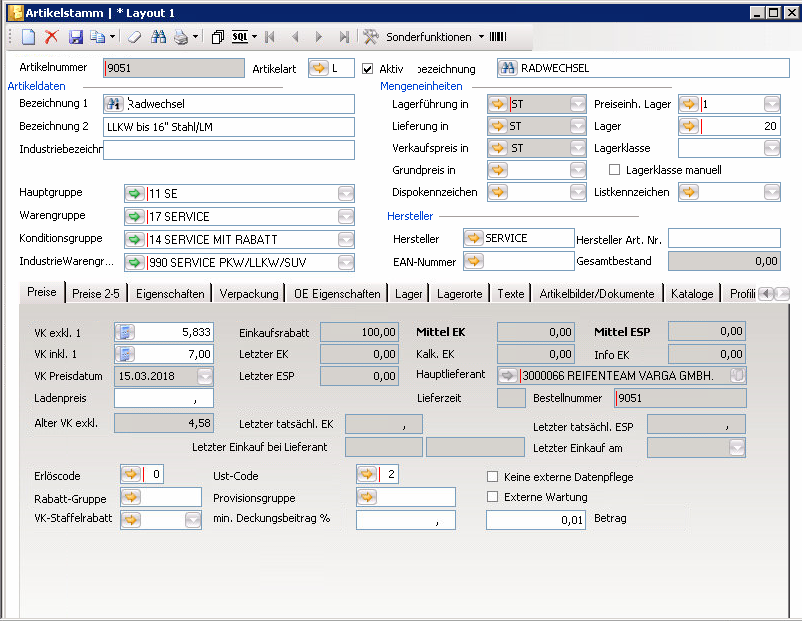Click the arrow icon next to Hersteller field
The image size is (802, 621).
pyautogui.click(x=474, y=238)
